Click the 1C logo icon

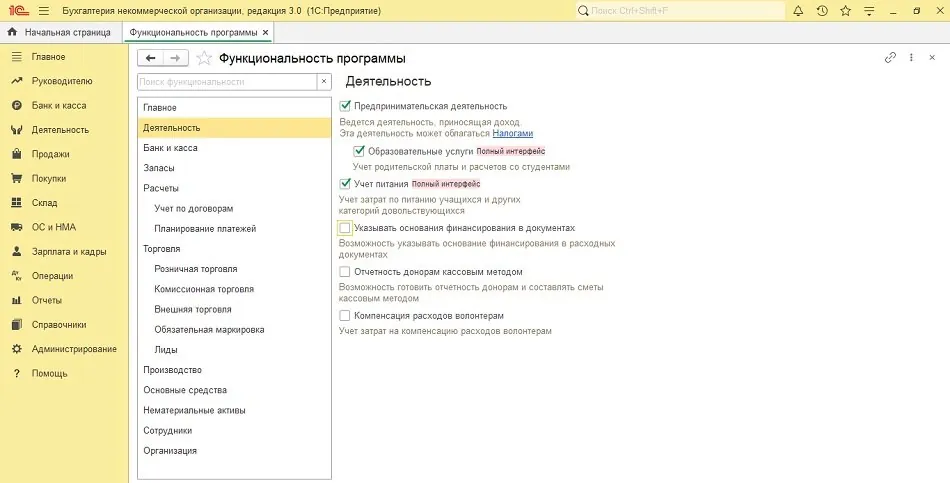pyautogui.click(x=19, y=11)
